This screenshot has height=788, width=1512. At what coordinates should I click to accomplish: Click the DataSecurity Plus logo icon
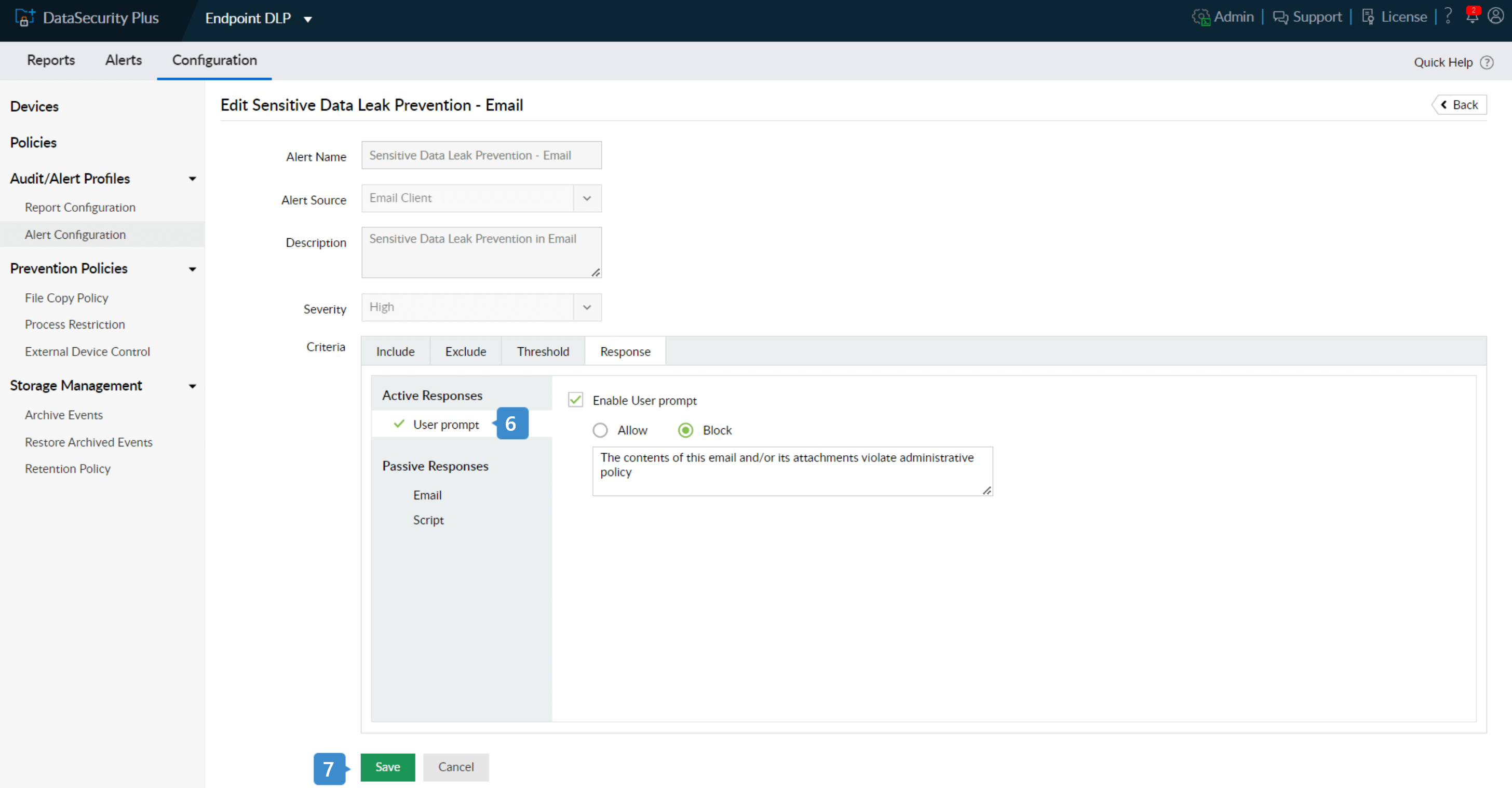[x=24, y=18]
